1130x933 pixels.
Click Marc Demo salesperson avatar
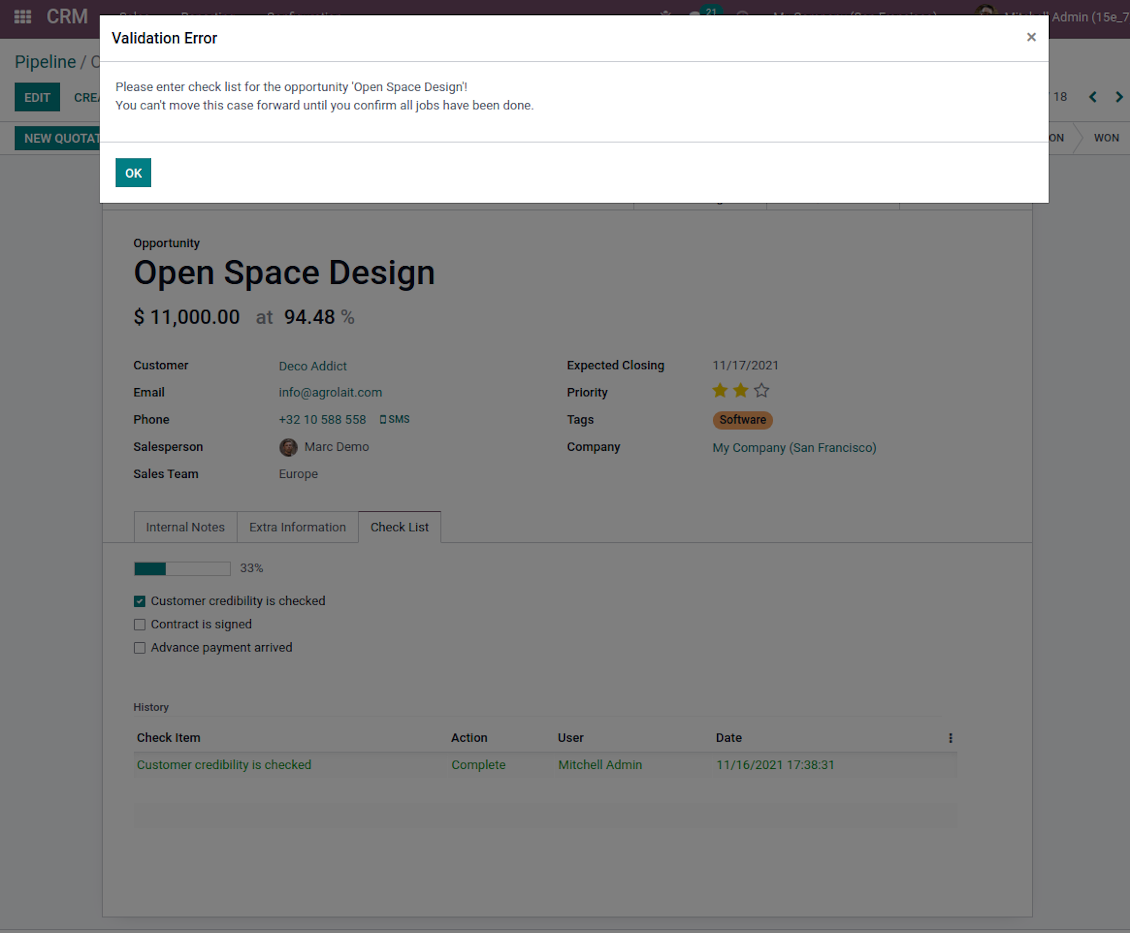[288, 447]
